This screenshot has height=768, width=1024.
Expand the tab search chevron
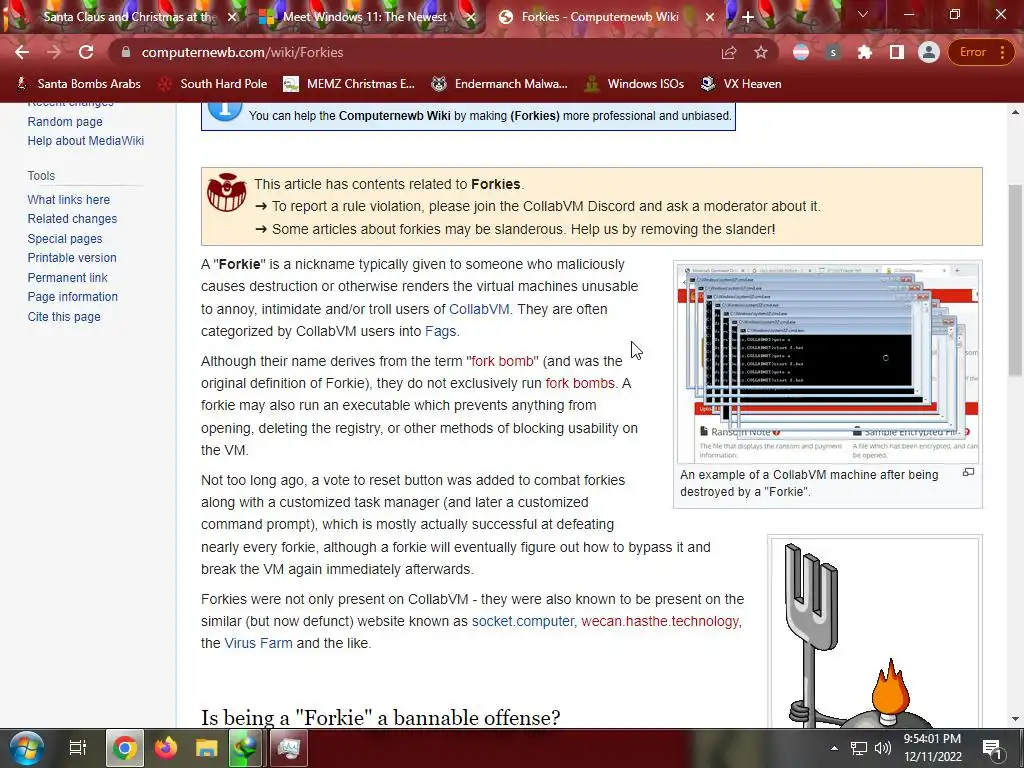tap(863, 14)
